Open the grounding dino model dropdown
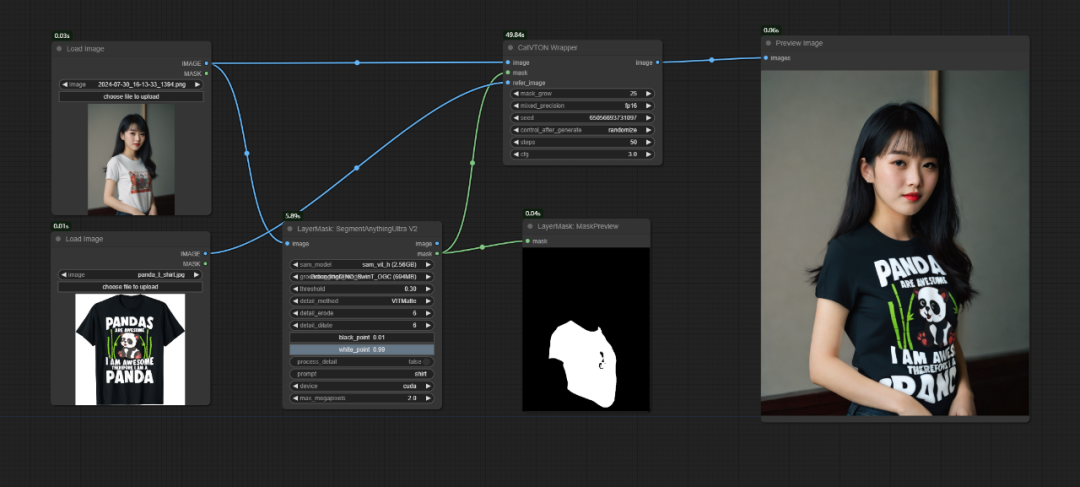Screen dimensions: 1080x487 pyautogui.click(x=361, y=277)
